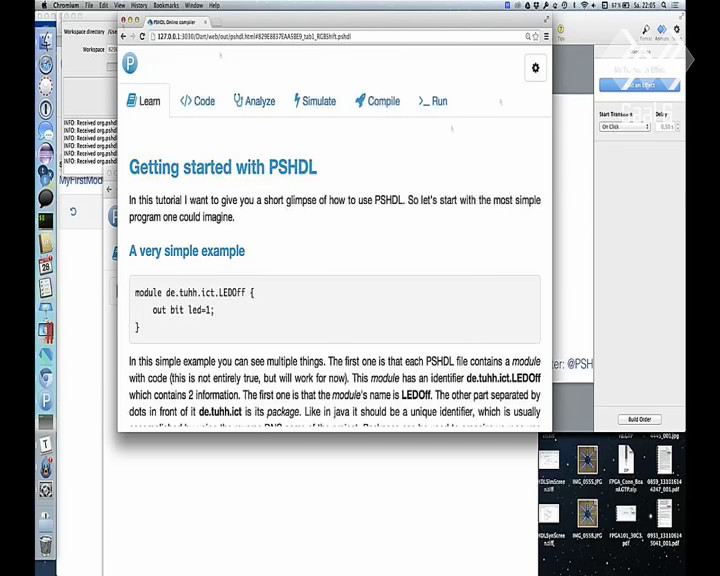720x576 pixels.
Task: Open the Learn tab
Action: (144, 101)
